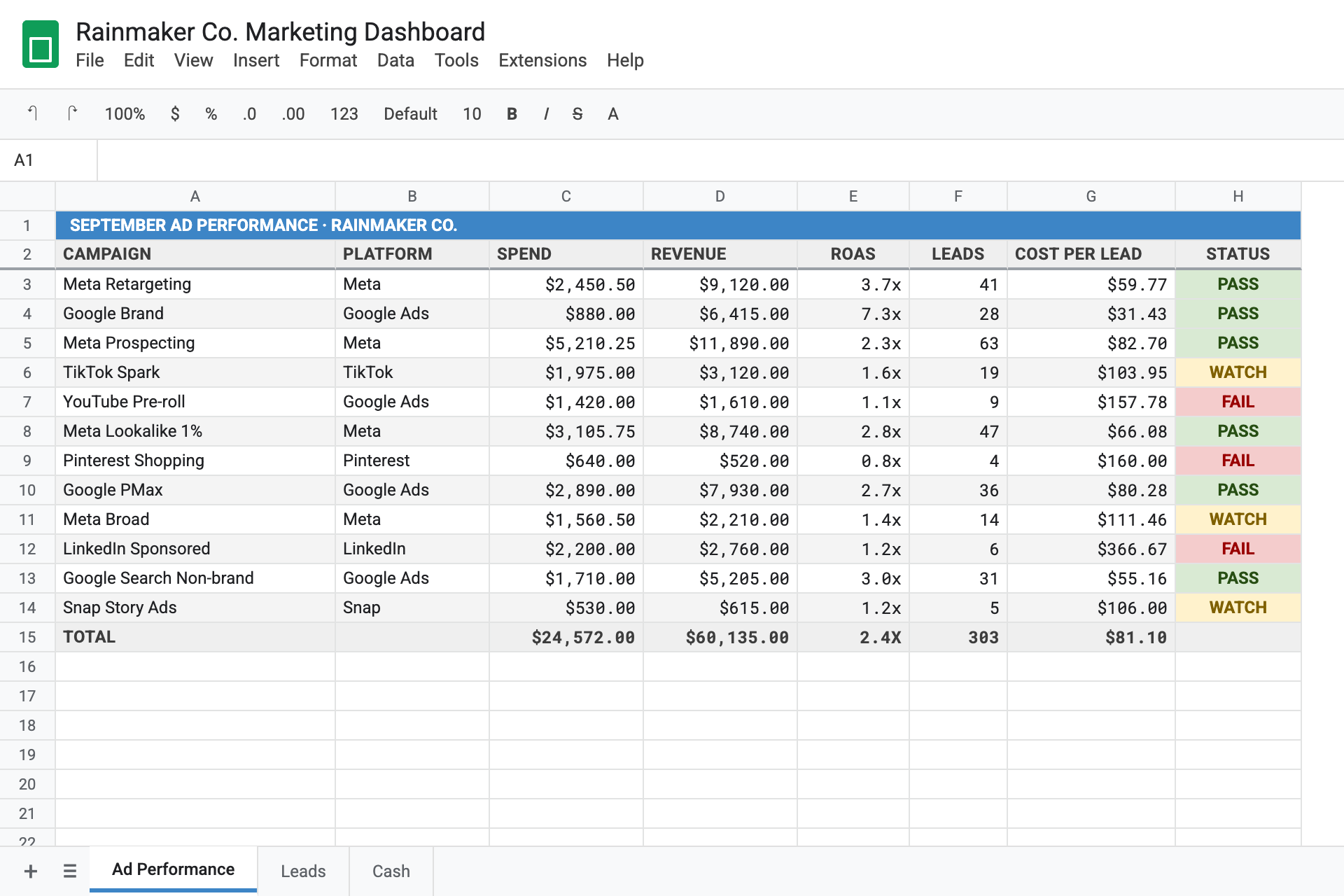Open the Insert menu
This screenshot has height=896, width=1344.
pos(256,60)
